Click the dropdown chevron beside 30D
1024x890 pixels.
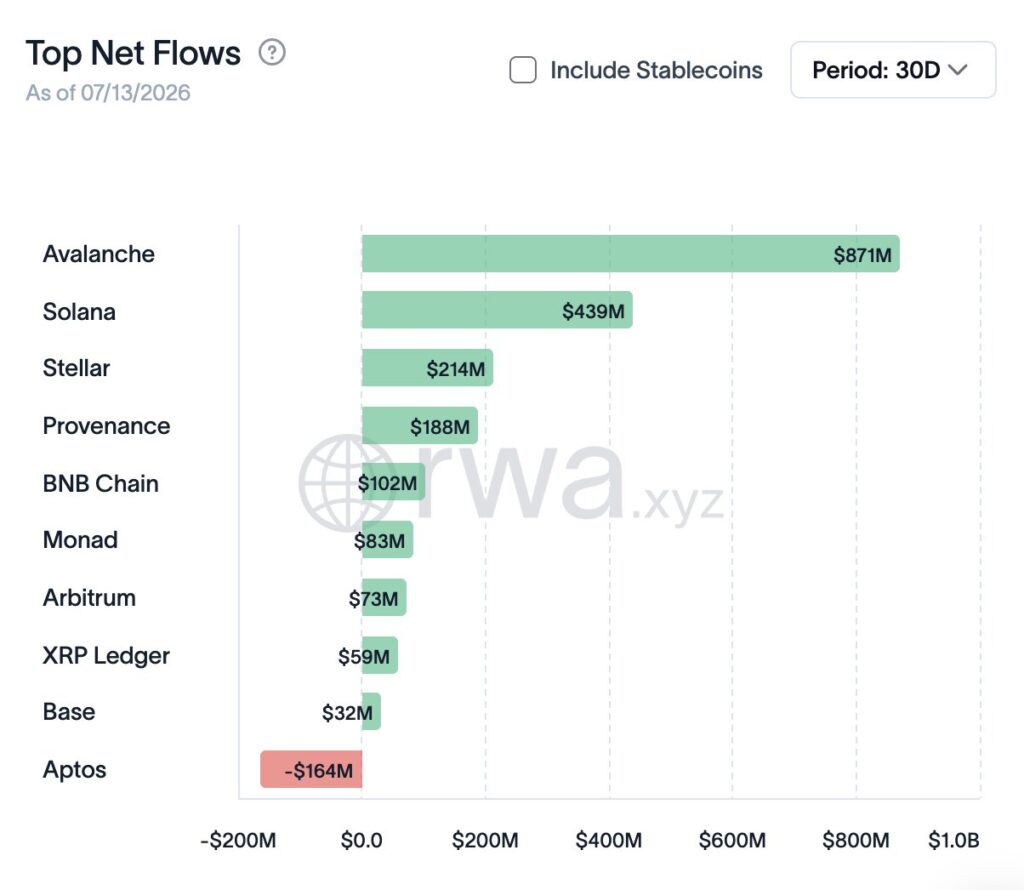(x=957, y=69)
